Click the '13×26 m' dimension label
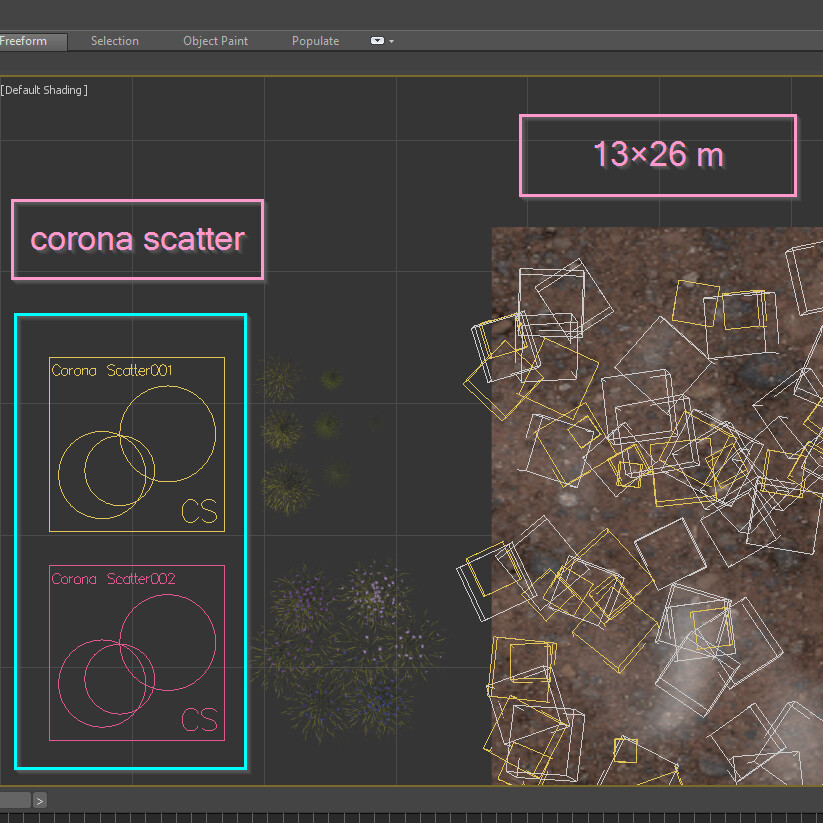This screenshot has width=823, height=823. tap(658, 155)
